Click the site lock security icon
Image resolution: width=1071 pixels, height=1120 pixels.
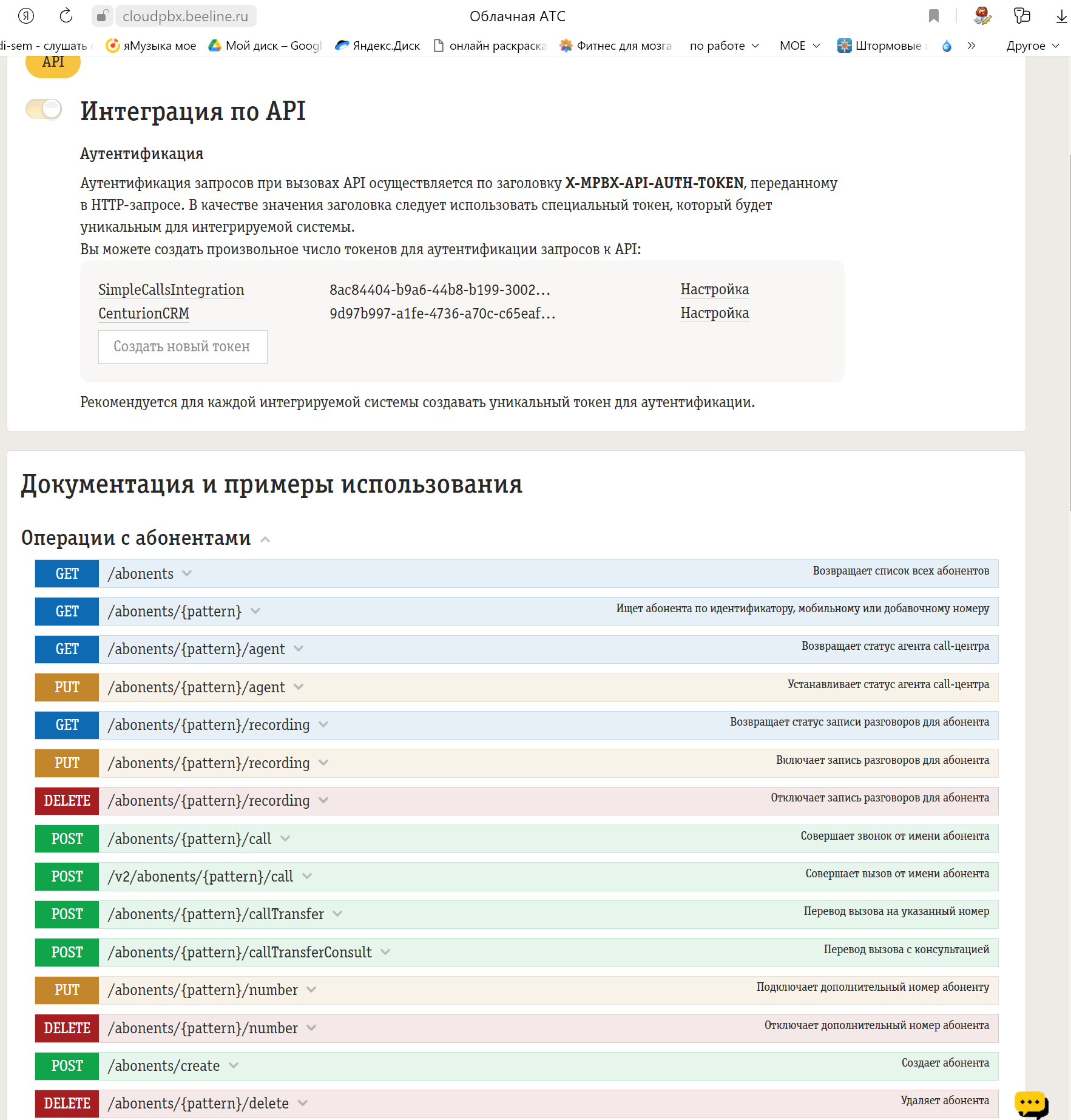tap(103, 16)
